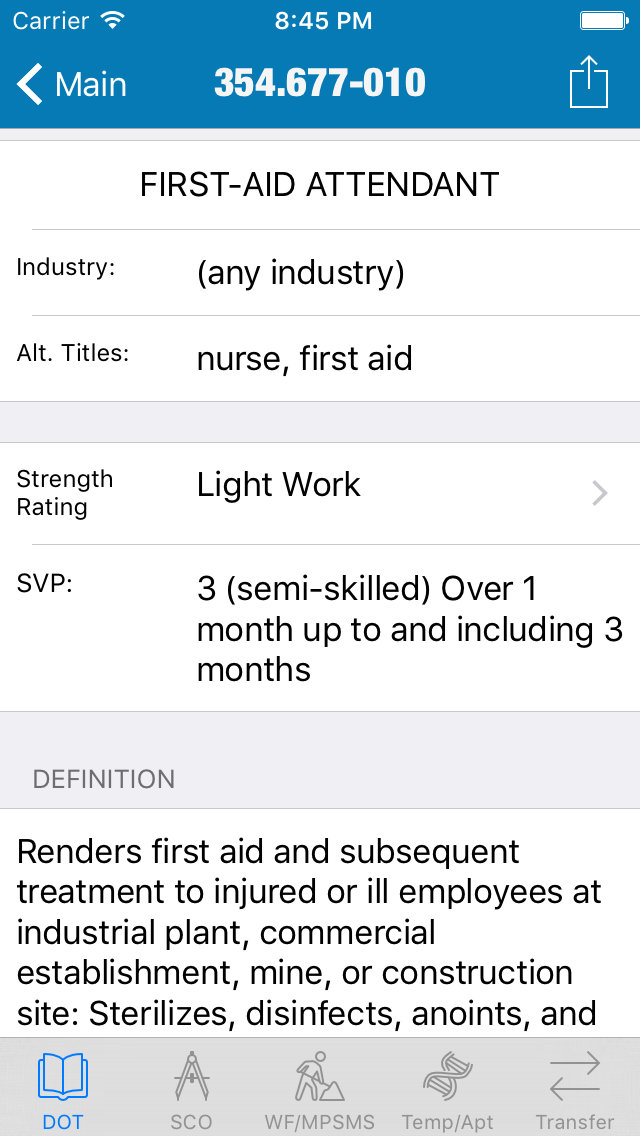The image size is (640, 1136).
Task: Tap the share icon in header
Action: (588, 82)
